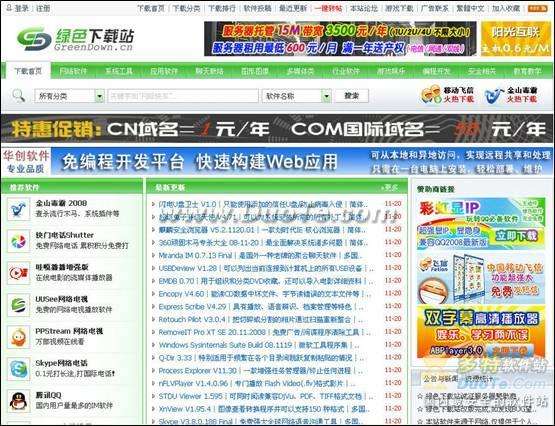Click 更多 link in 最新更新 header
The height and width of the screenshot is (426, 555).
(x=390, y=188)
